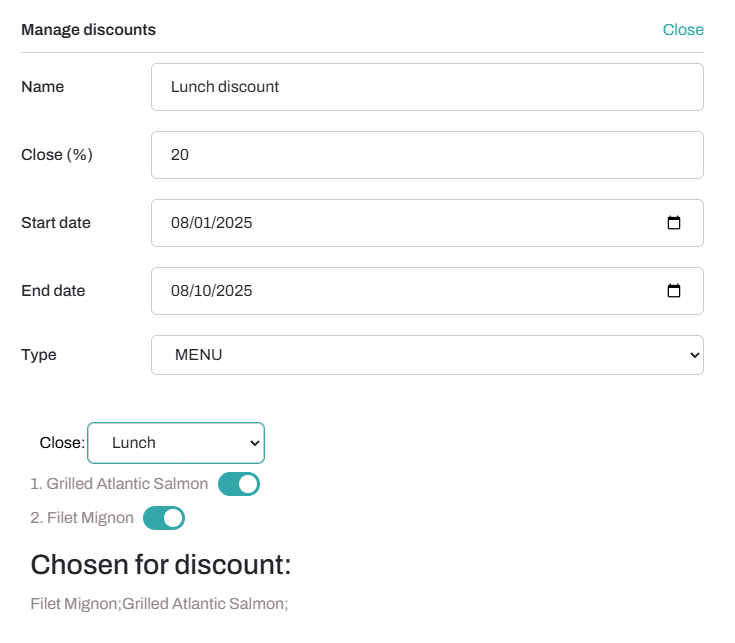
Task: Click the 'Type' label
Action: click(39, 355)
